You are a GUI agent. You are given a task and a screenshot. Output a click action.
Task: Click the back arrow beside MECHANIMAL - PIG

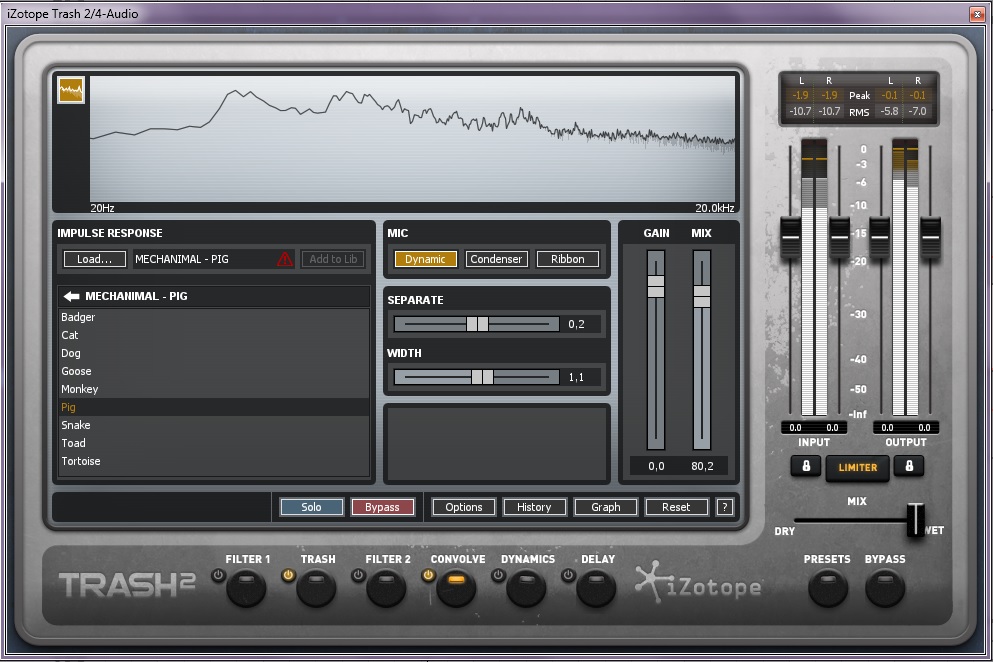71,296
